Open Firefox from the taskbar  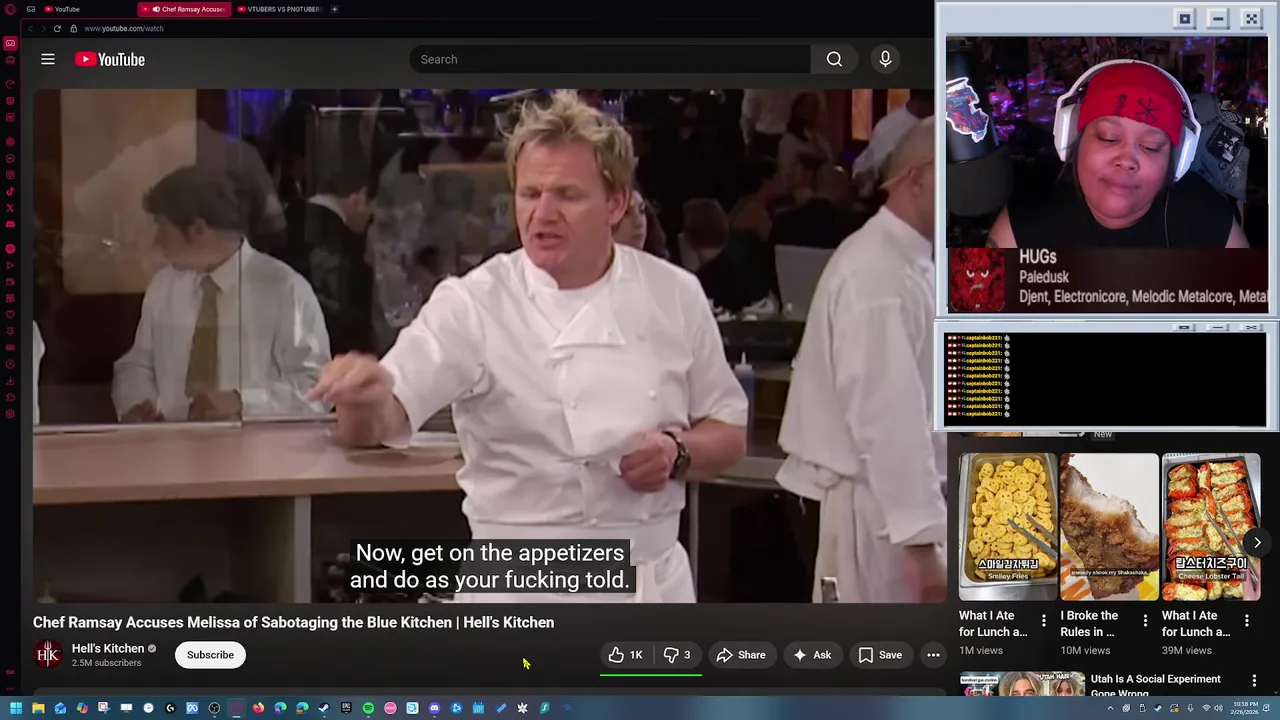tap(258, 708)
